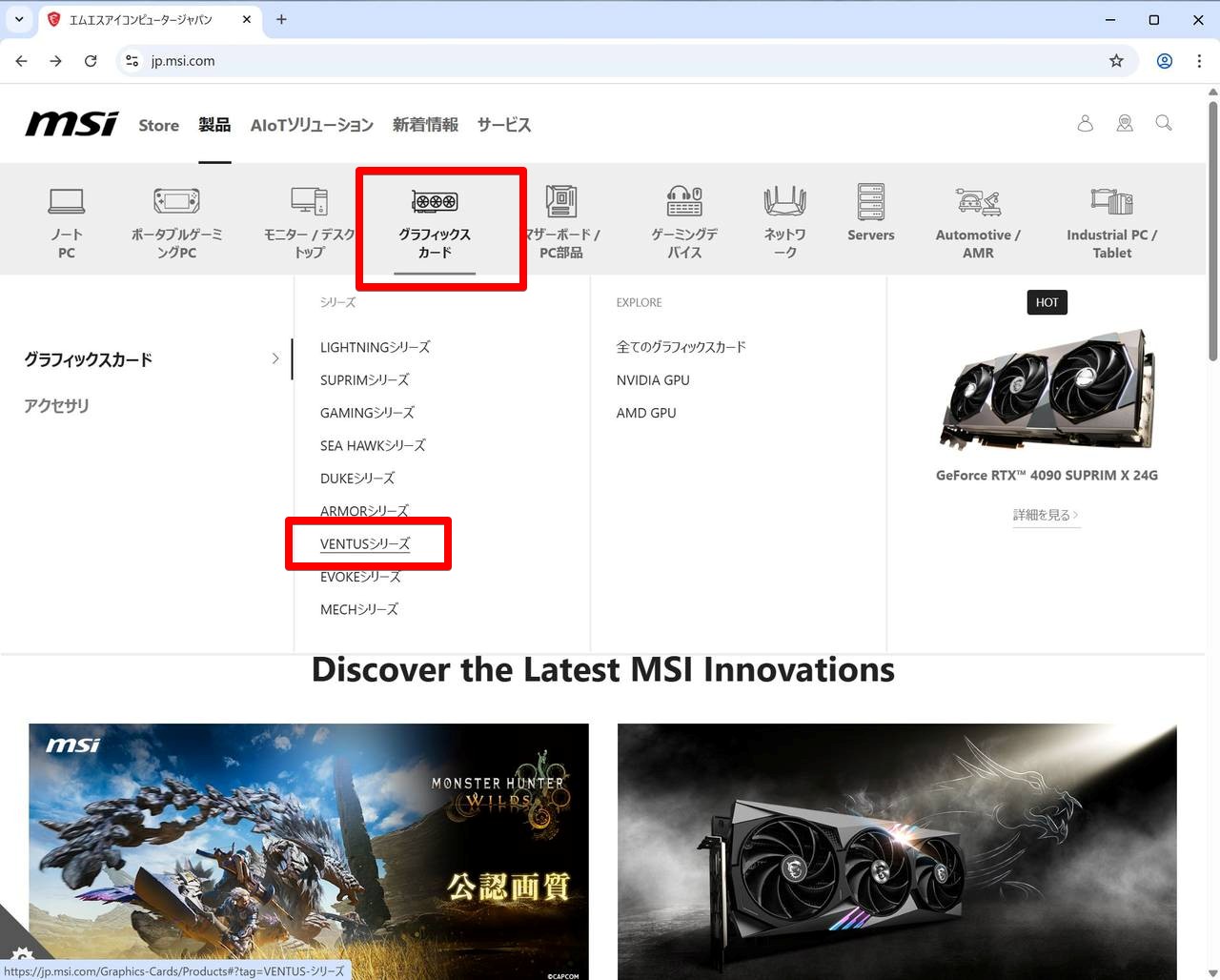Viewport: 1220px width, 980px height.
Task: Open Chrome's three-dot menu
Action: [x=1199, y=61]
